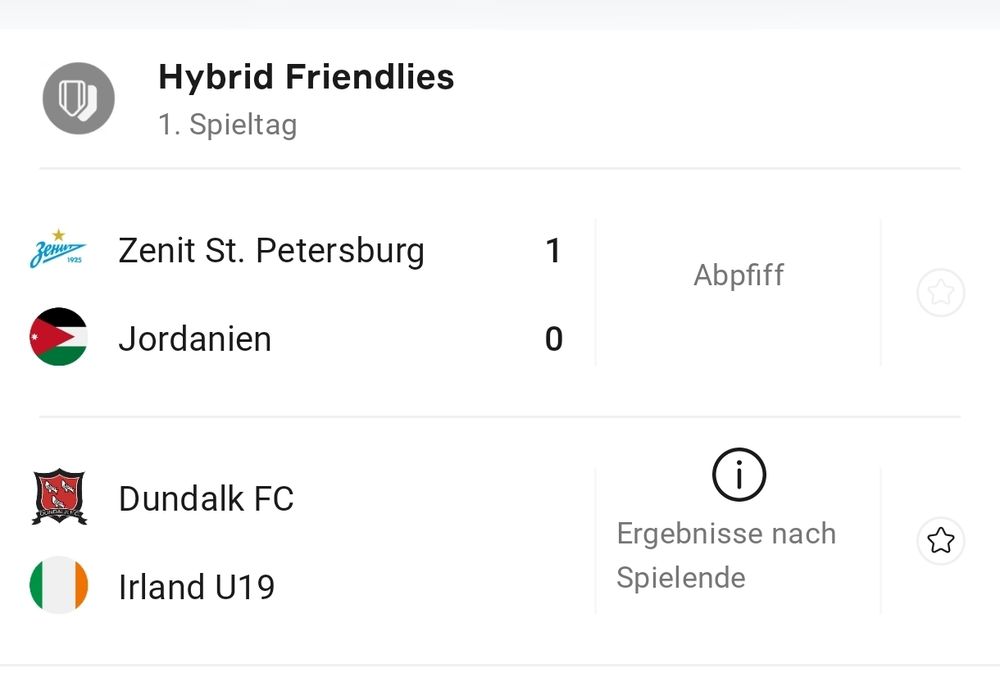Click the Abpfiff match status
Image resolution: width=1000 pixels, height=682 pixels.
[738, 275]
